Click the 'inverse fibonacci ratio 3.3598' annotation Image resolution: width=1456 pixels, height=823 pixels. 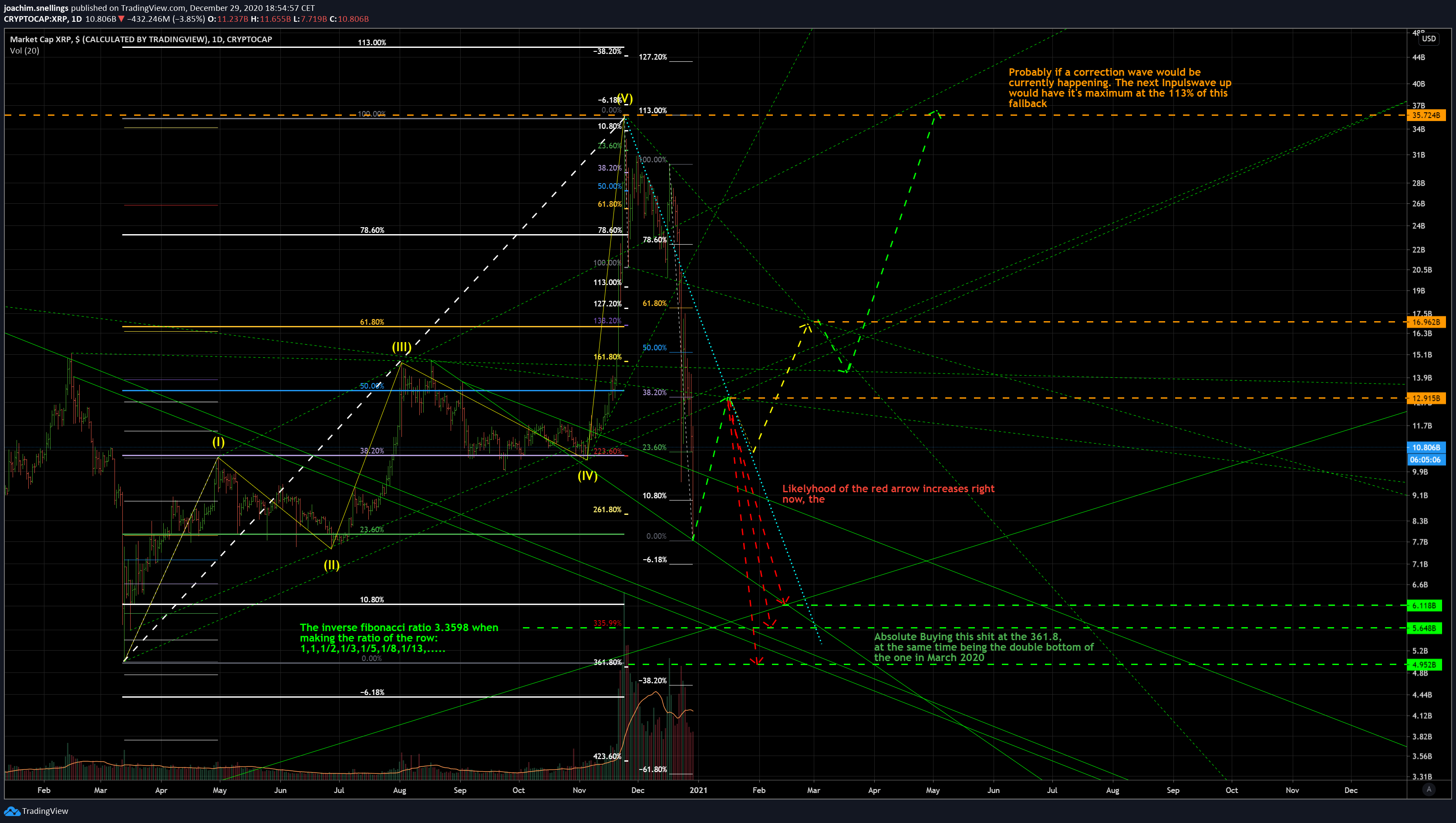coord(399,638)
